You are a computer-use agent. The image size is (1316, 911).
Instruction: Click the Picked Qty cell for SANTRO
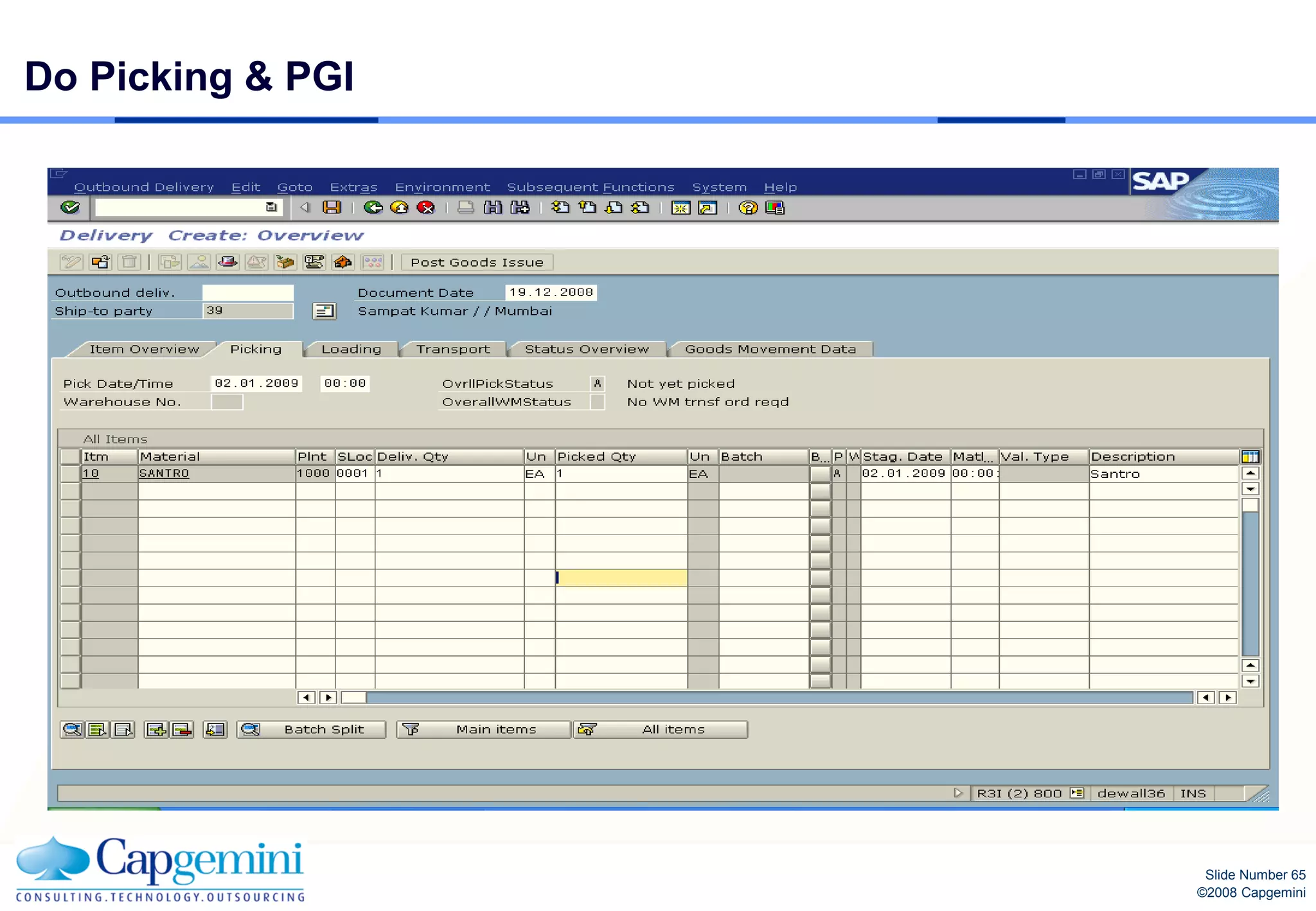pyautogui.click(x=621, y=474)
